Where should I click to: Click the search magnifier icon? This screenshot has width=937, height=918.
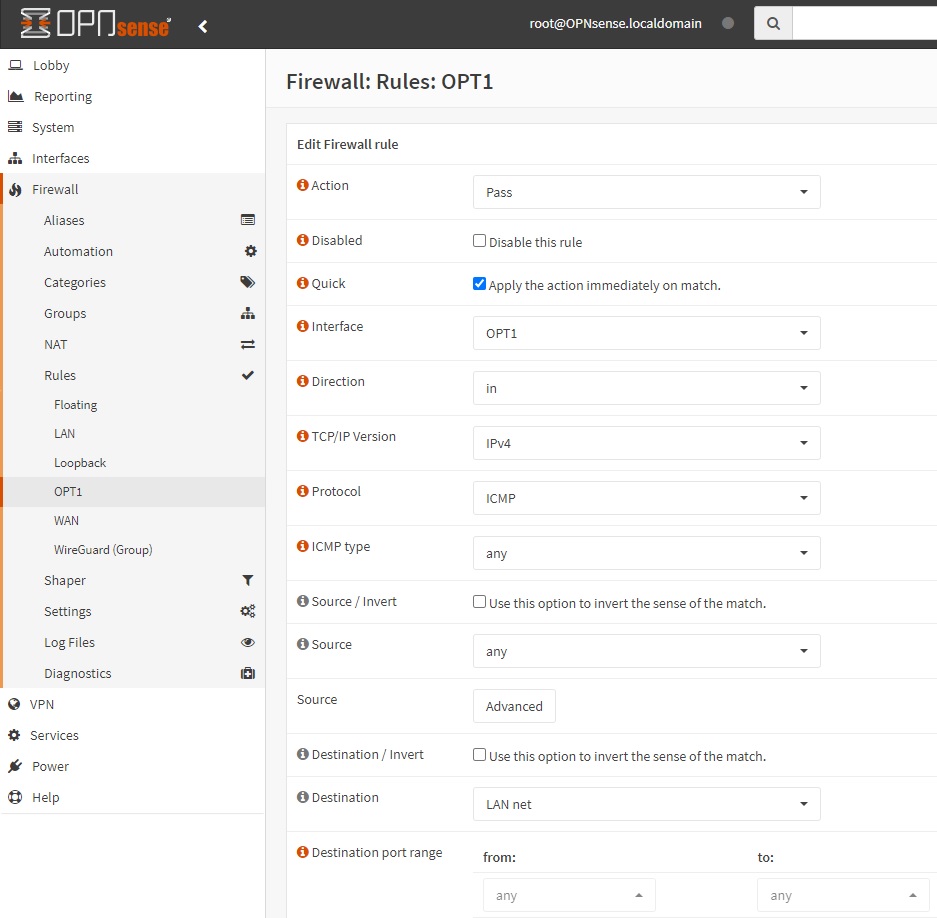772,24
